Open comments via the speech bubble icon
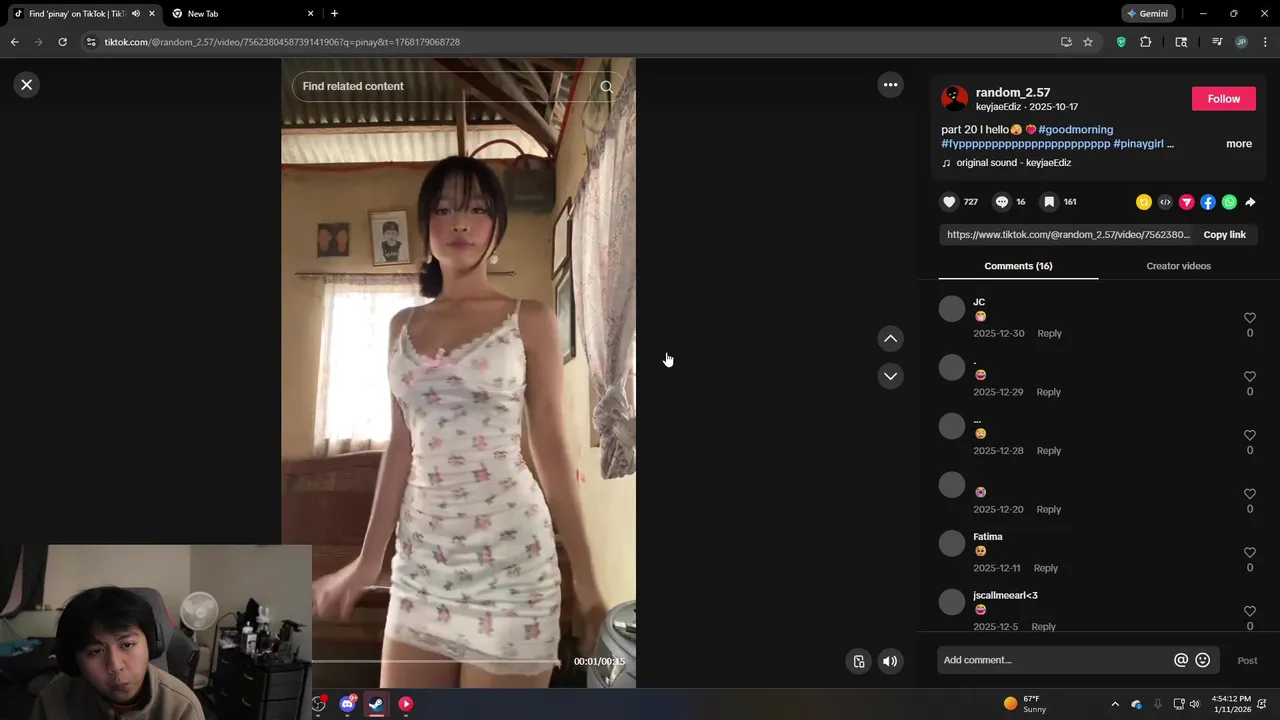The image size is (1280, 720). (x=1001, y=202)
